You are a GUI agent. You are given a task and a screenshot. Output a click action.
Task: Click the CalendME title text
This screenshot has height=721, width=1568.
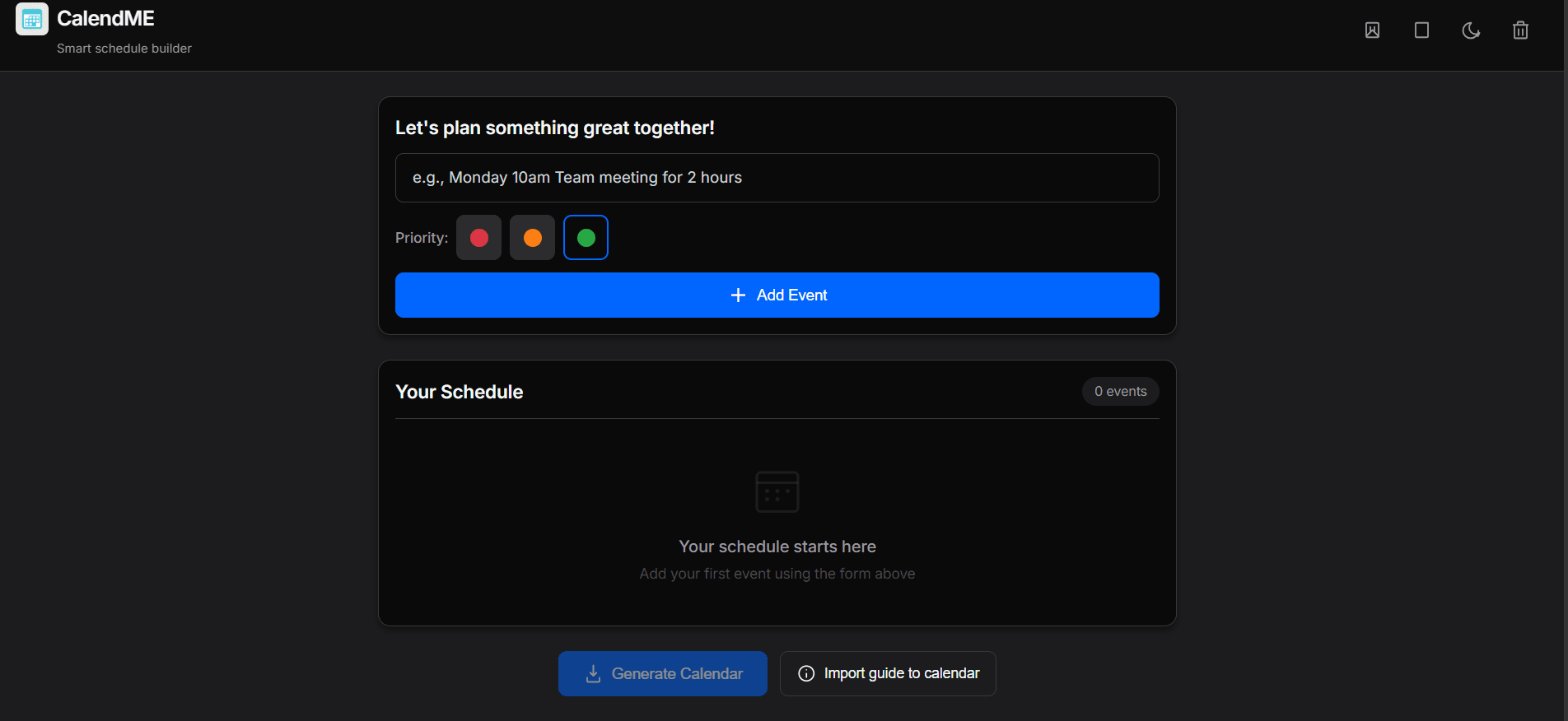105,18
